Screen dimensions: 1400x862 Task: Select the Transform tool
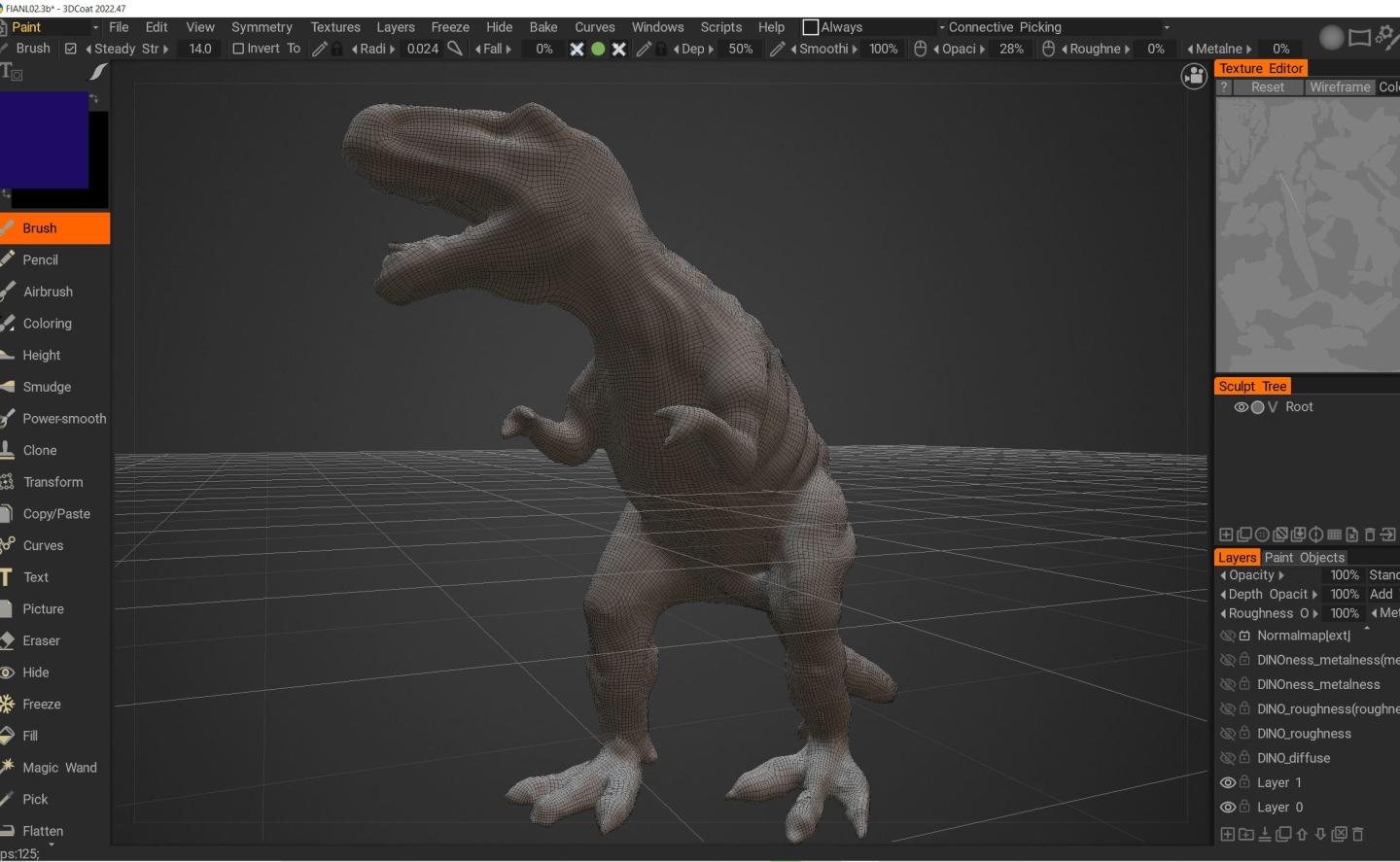click(54, 482)
